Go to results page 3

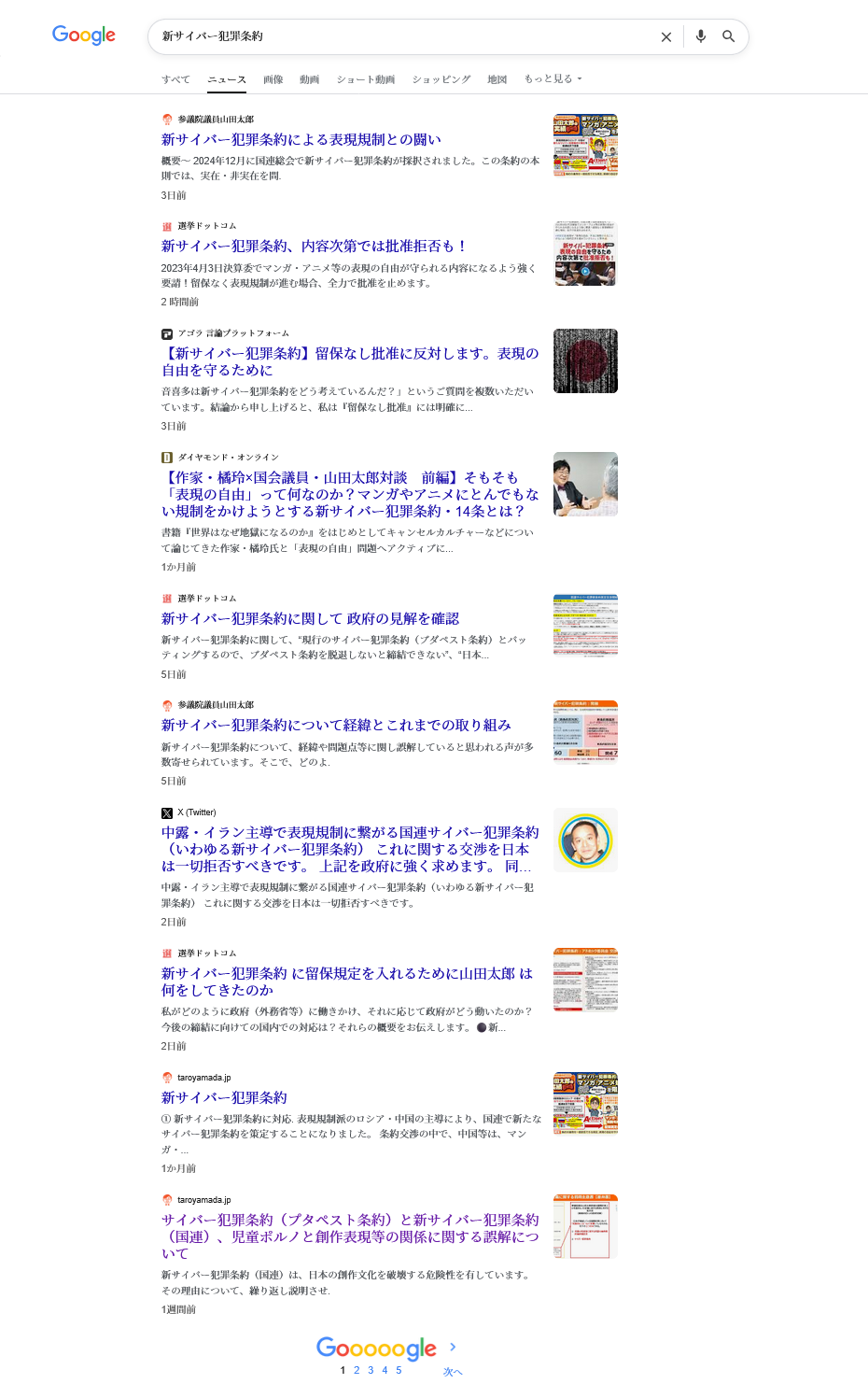coord(371,1370)
